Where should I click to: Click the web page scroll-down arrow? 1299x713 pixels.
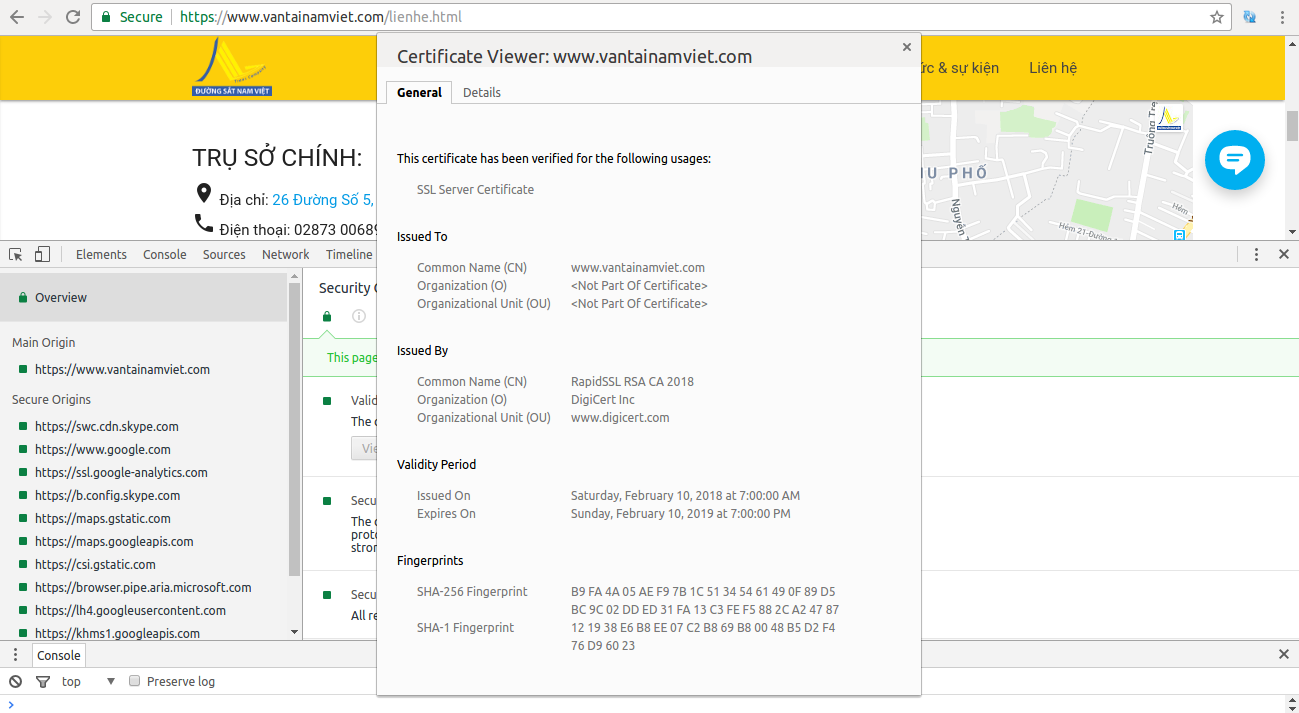tap(1292, 232)
